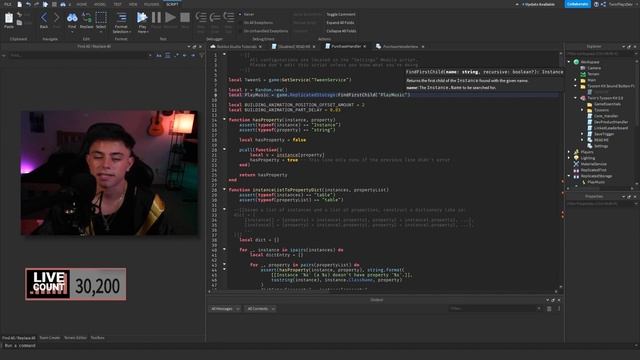Click the output clear trash icon
The height and width of the screenshot is (360, 640).
(549, 309)
